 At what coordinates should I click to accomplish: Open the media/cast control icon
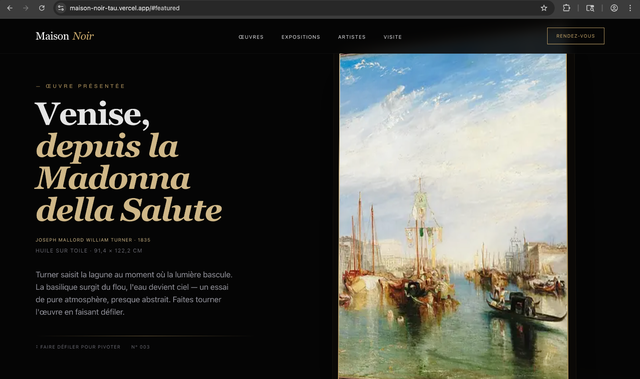[590, 8]
